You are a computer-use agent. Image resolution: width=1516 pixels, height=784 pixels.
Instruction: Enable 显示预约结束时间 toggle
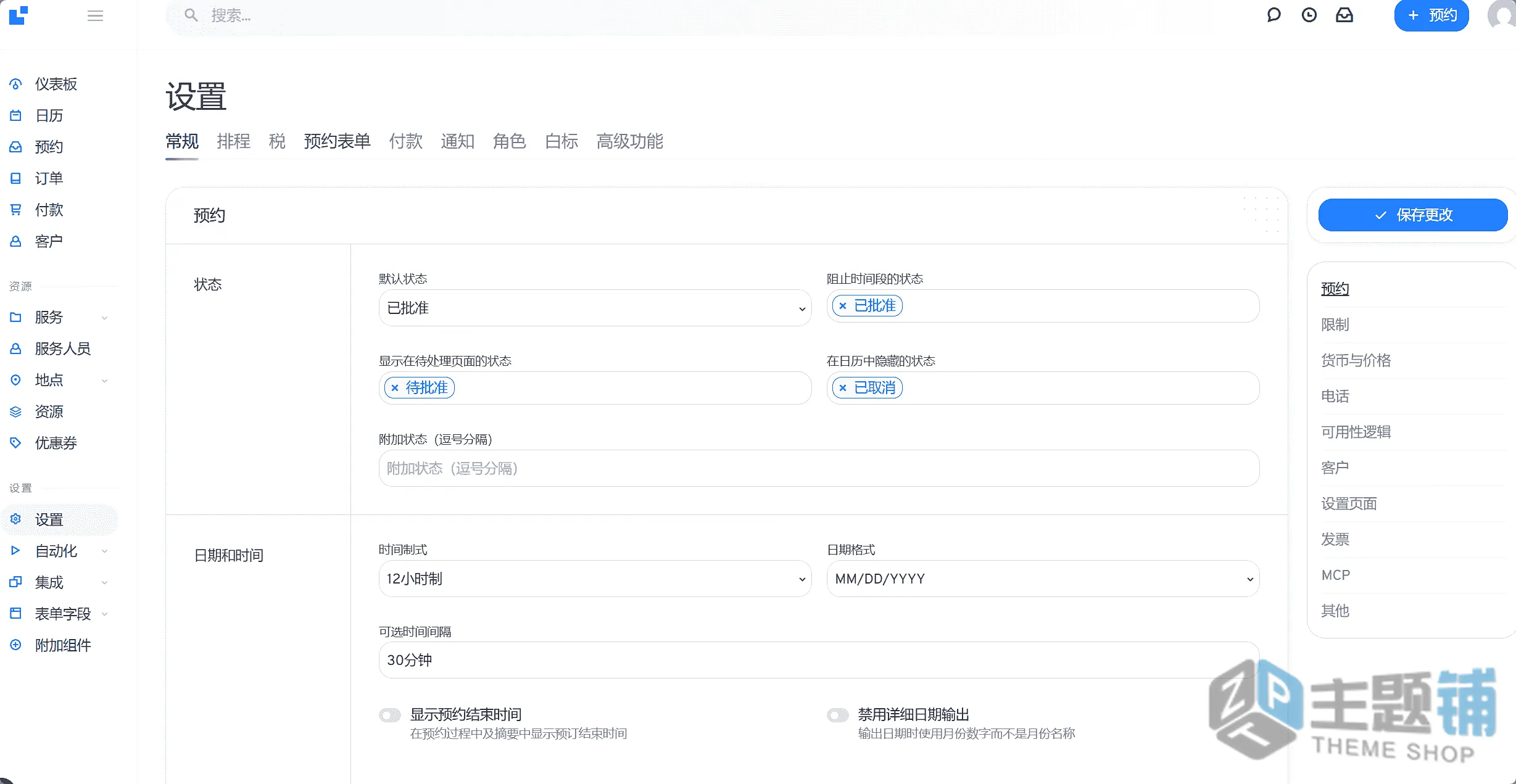coord(390,715)
